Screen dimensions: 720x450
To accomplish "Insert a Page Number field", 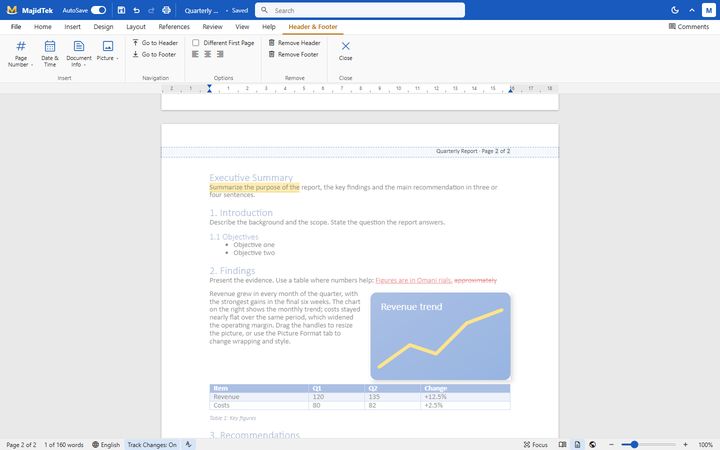I will pyautogui.click(x=21, y=54).
